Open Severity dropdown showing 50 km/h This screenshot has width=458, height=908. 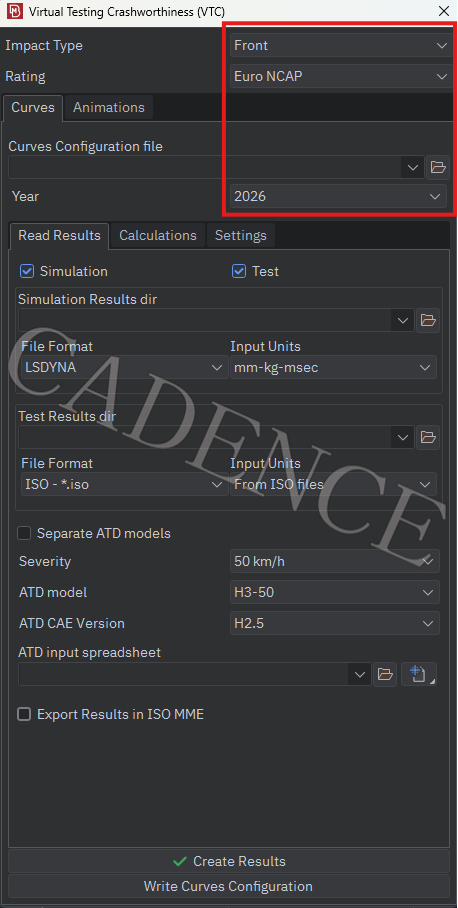point(335,561)
